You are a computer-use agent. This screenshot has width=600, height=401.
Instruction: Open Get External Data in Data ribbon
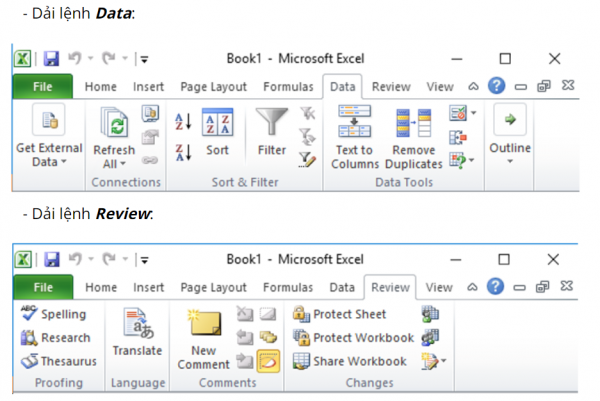(49, 136)
